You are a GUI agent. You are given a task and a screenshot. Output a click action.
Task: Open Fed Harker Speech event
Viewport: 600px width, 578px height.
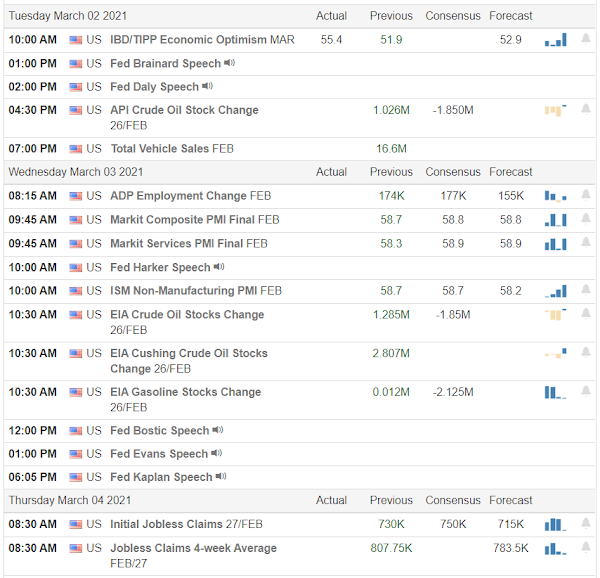(160, 267)
